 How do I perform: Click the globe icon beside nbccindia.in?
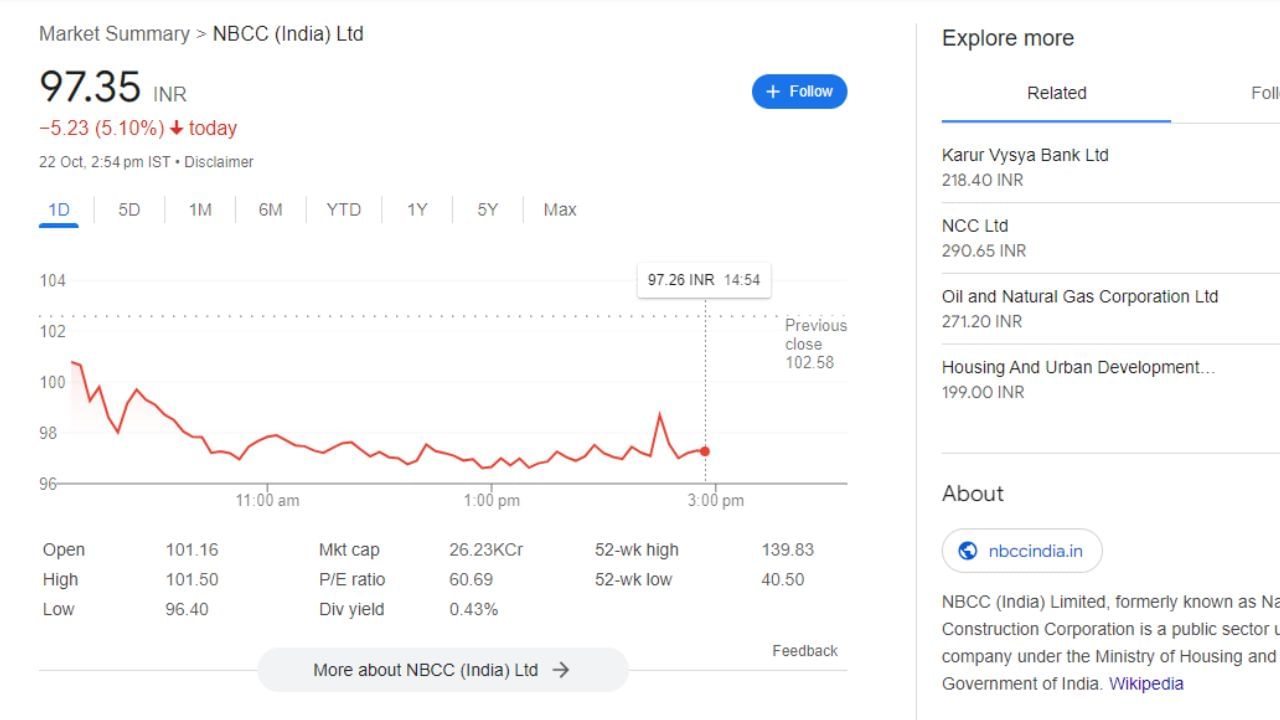click(x=967, y=551)
